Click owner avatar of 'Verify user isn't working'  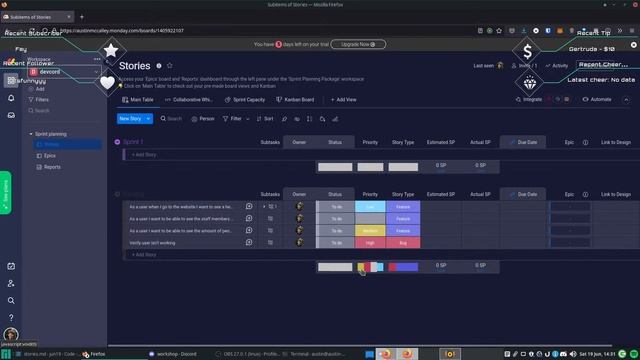pos(299,242)
